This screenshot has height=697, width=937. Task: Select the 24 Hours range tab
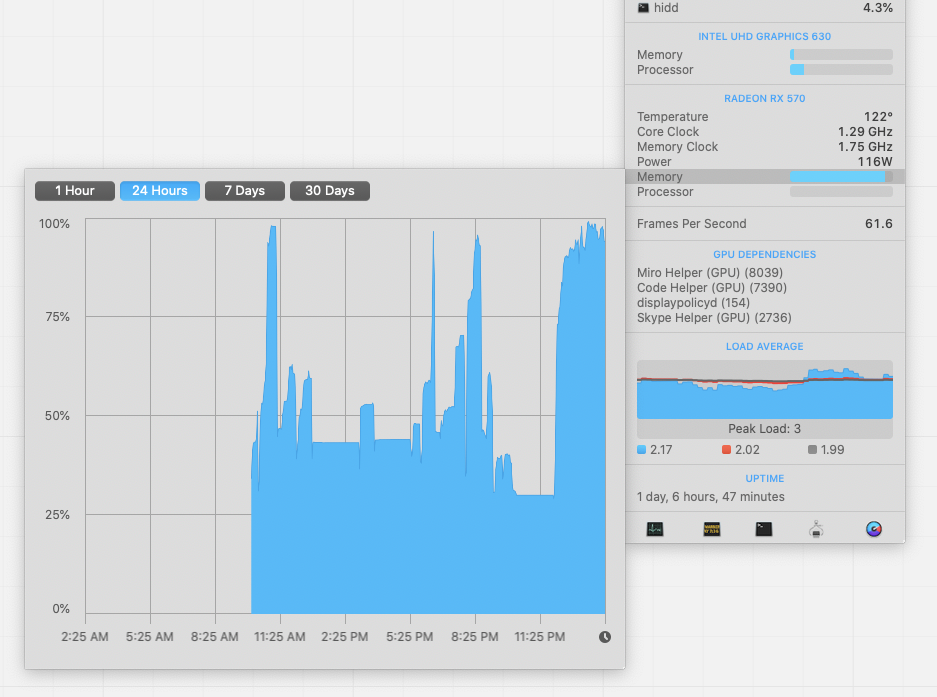pyautogui.click(x=160, y=191)
